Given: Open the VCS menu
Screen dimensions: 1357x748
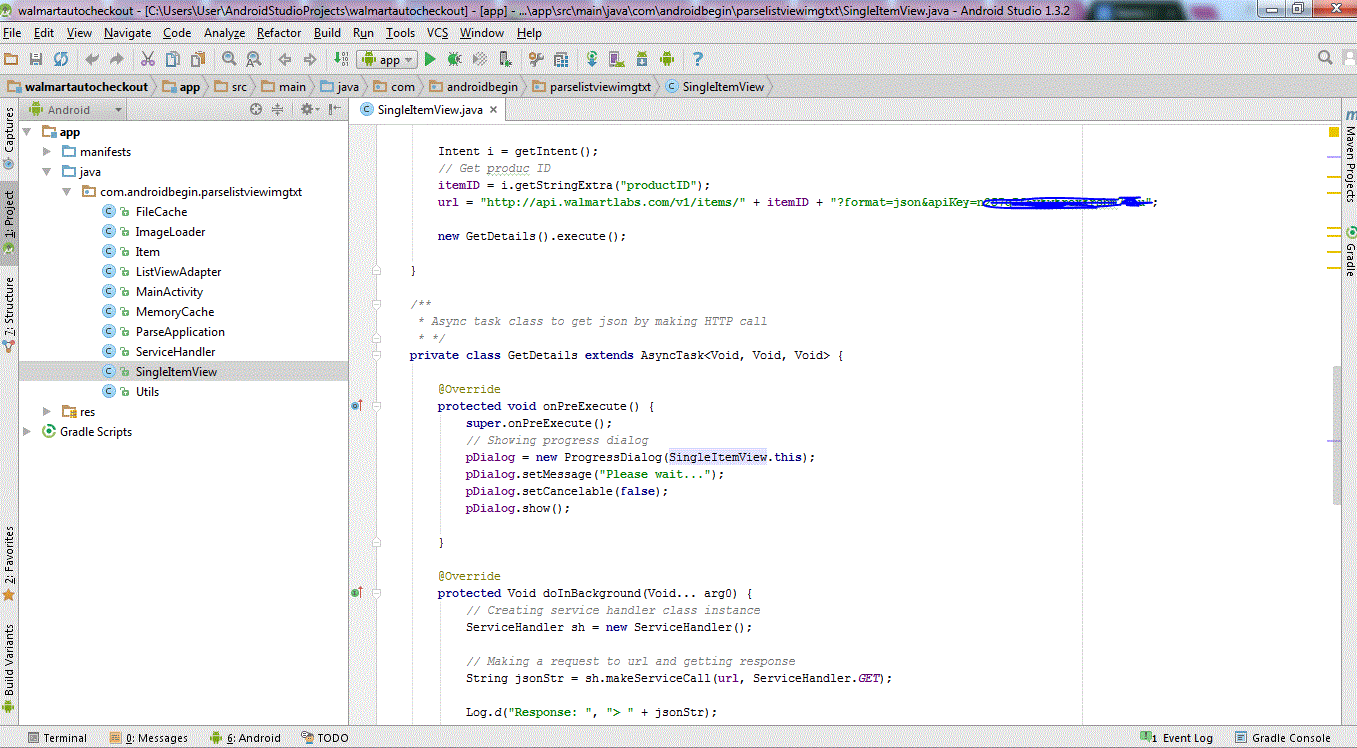Looking at the screenshot, I should click(x=437, y=33).
